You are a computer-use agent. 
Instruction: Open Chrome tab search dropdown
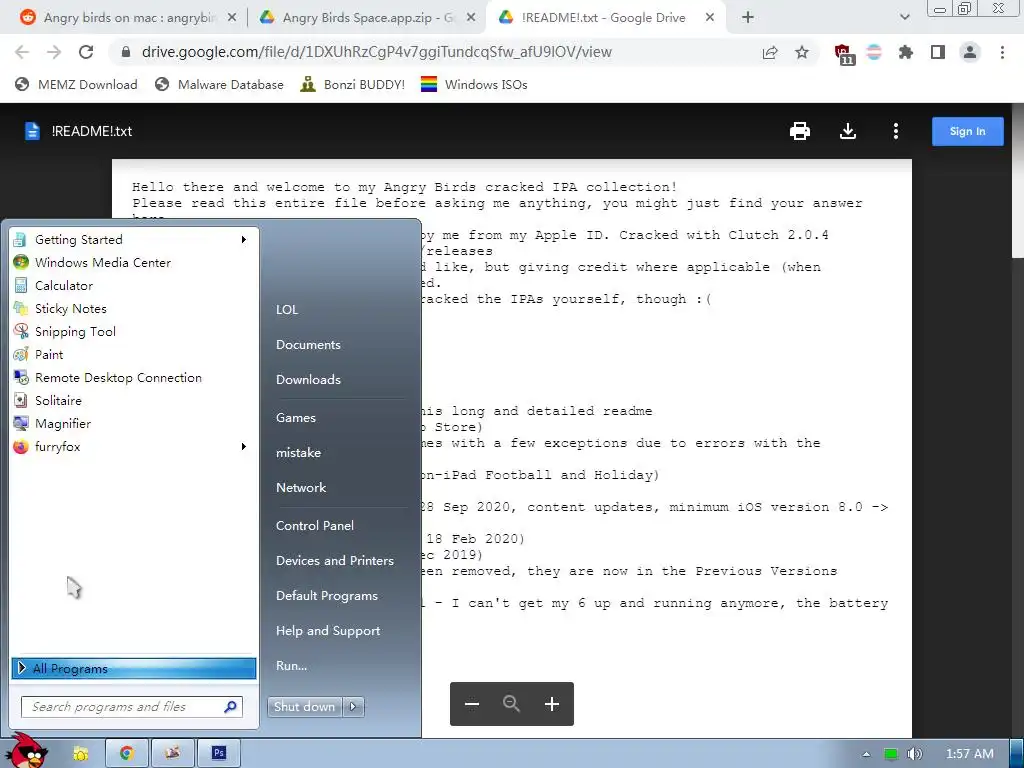[x=904, y=18]
